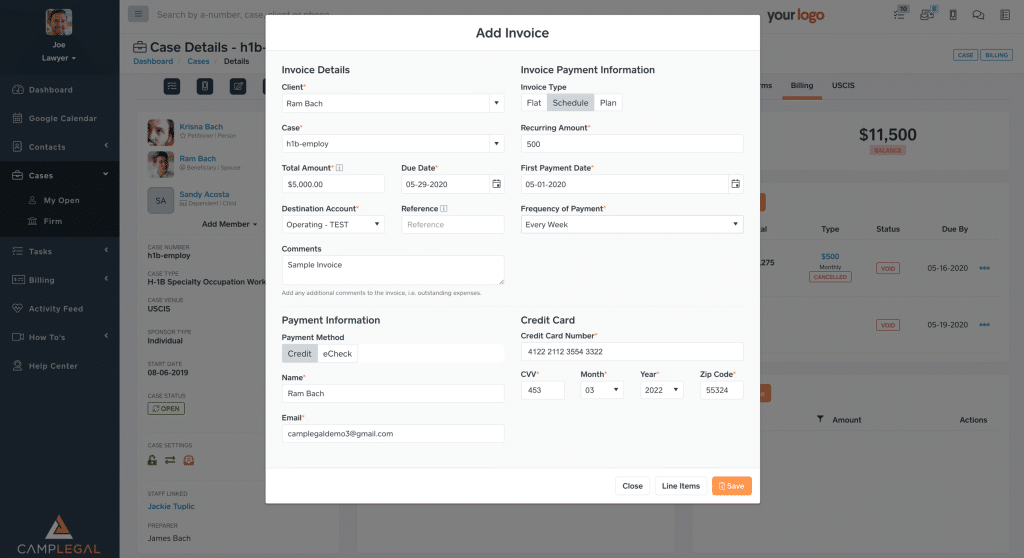This screenshot has width=1024, height=558.
Task: Select Flat invoice type
Action: [534, 103]
